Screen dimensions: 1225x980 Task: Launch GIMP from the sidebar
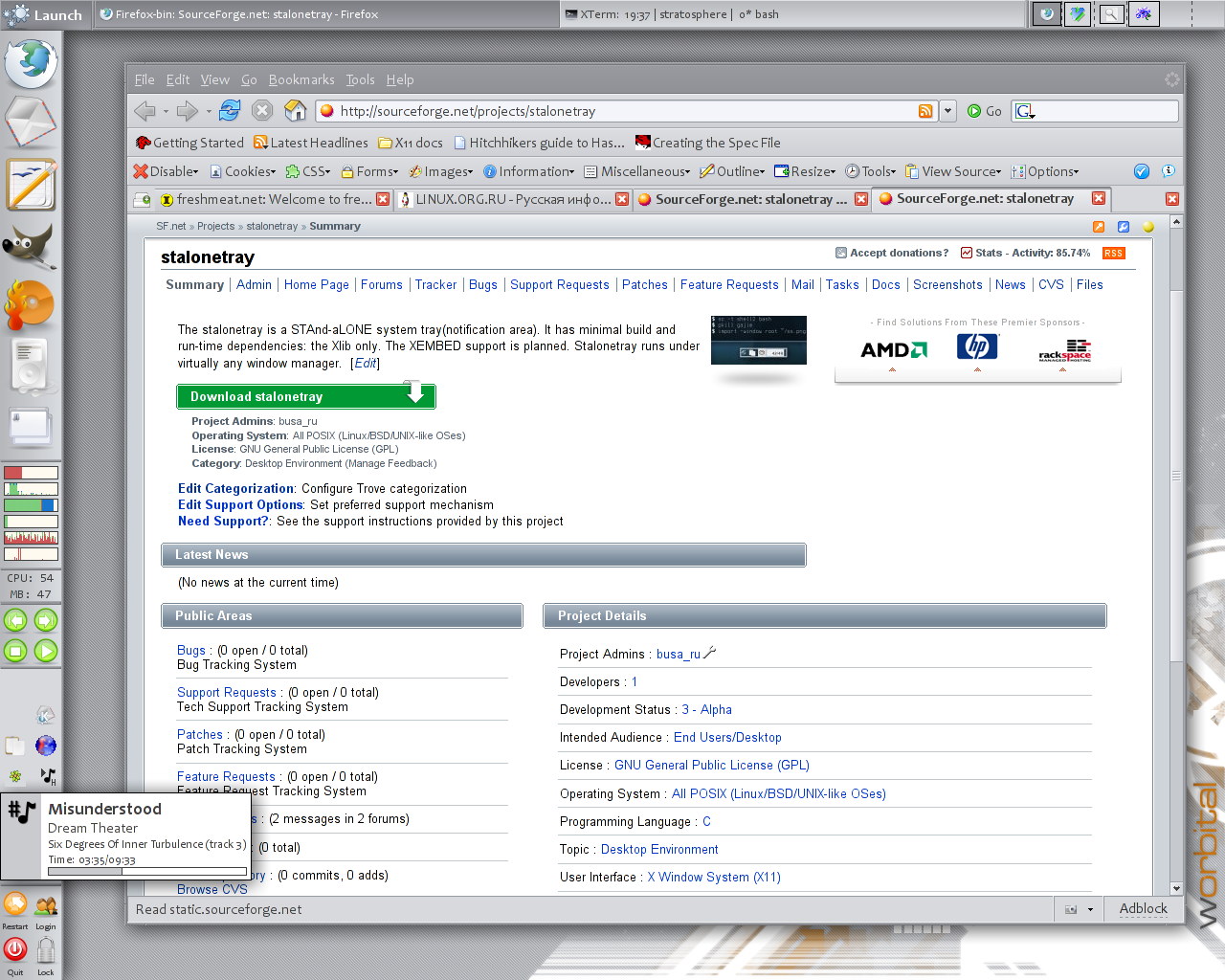[29, 246]
